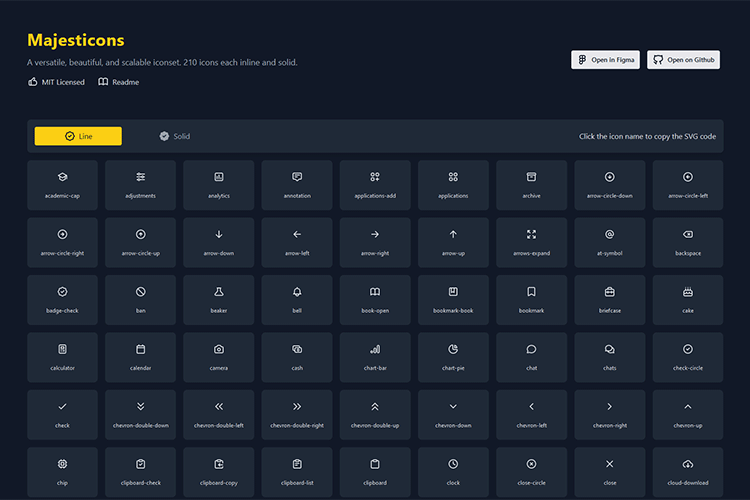Click the chevron-down icon tile
Image resolution: width=750 pixels, height=500 pixels.
click(x=453, y=414)
